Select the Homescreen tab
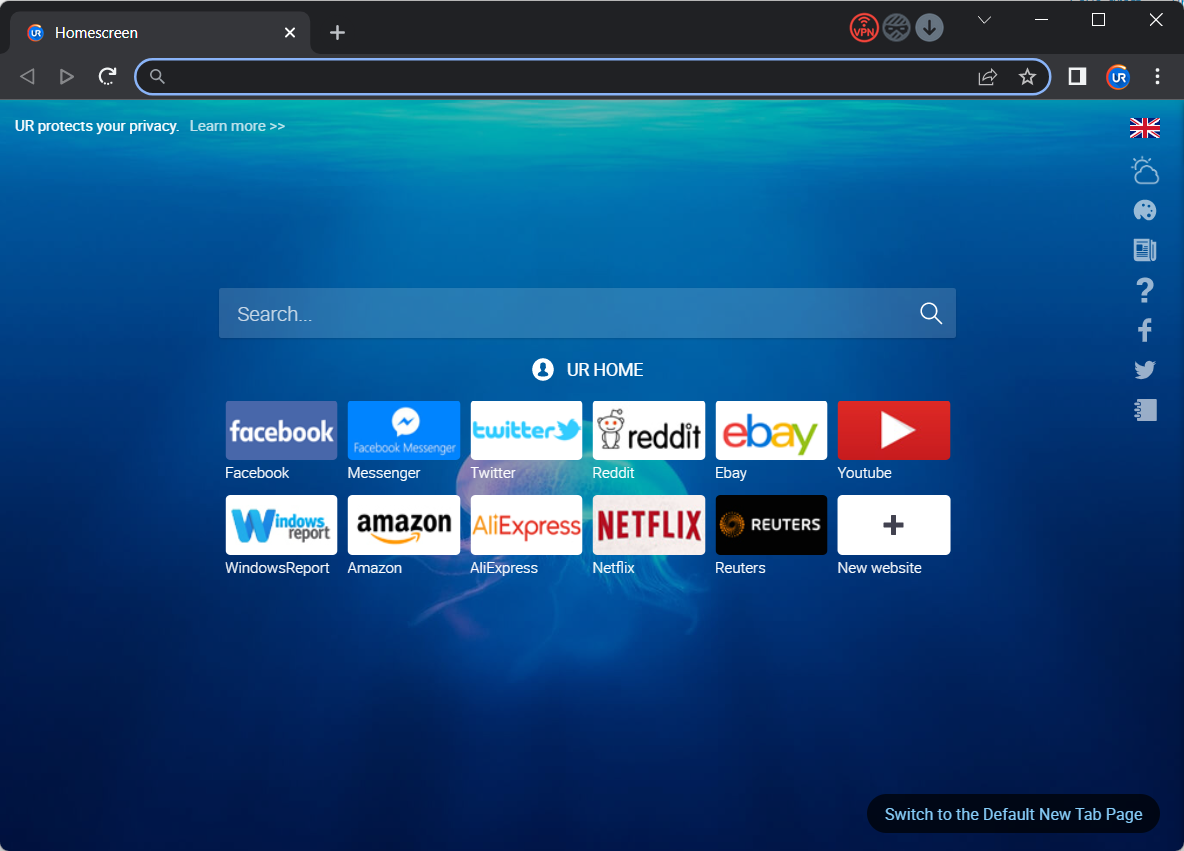 tap(160, 32)
